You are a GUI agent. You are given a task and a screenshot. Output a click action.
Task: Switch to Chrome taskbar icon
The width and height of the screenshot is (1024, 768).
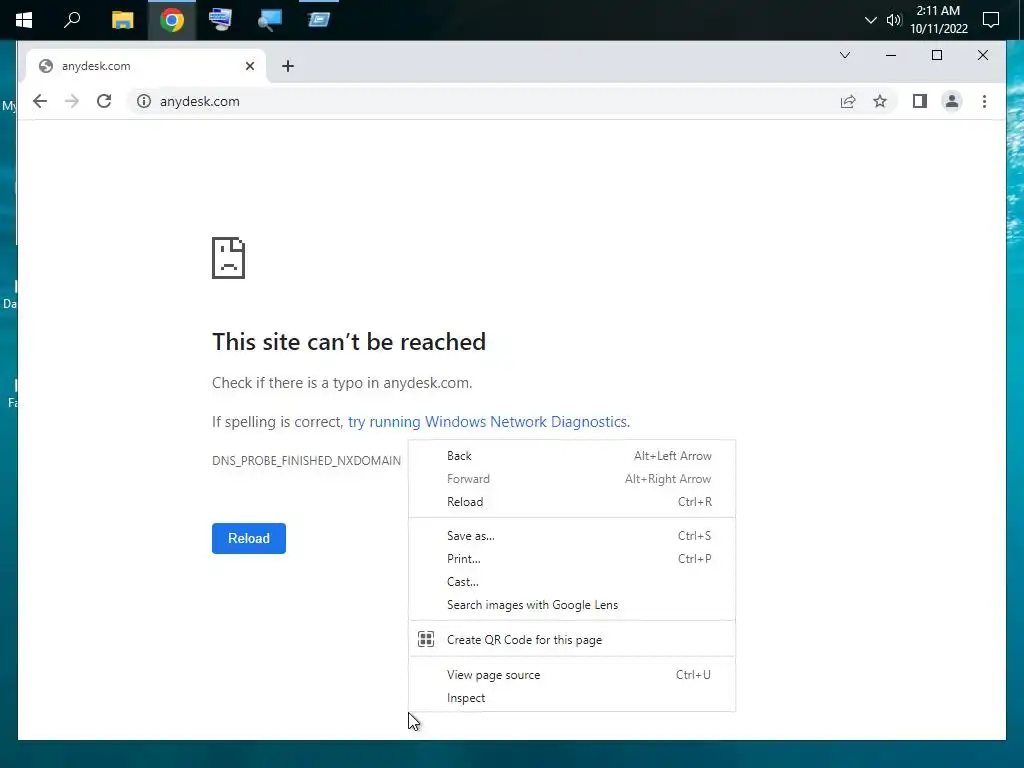[x=172, y=20]
